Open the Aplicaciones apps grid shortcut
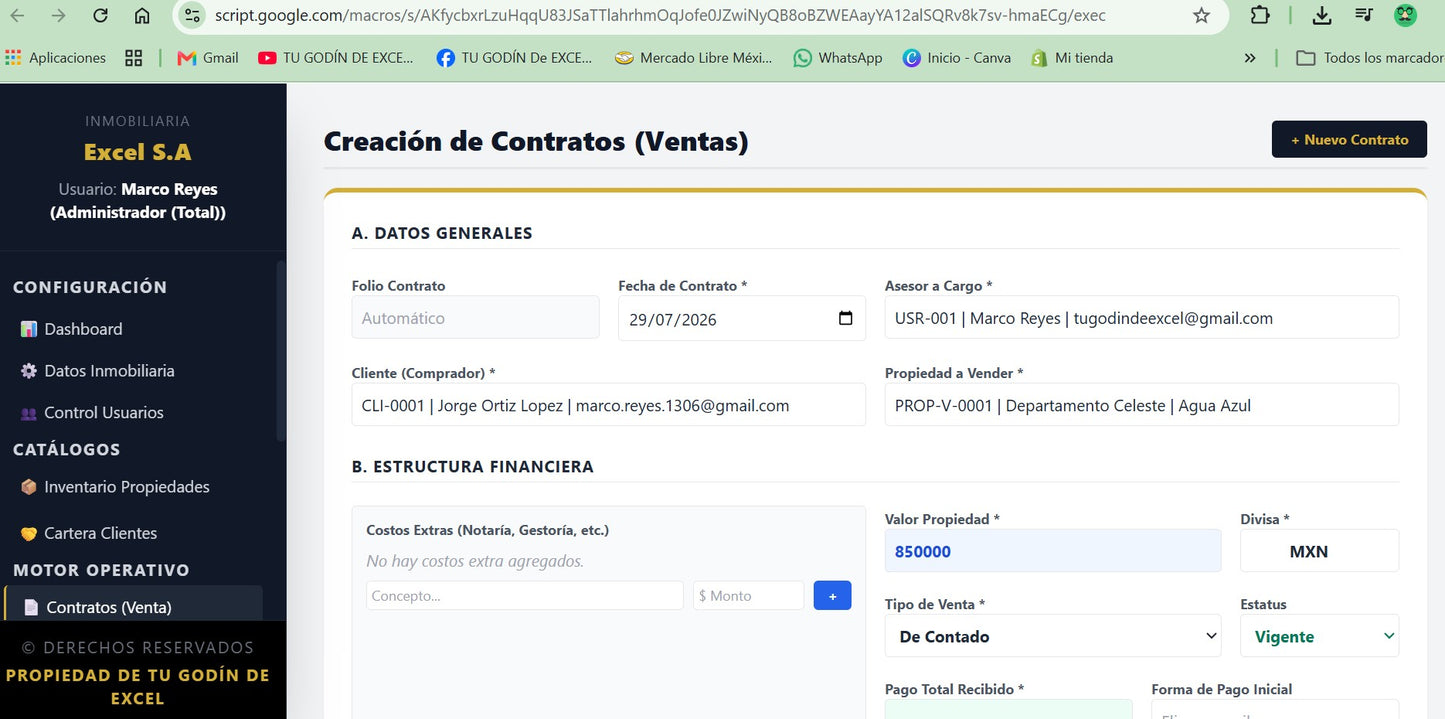 point(56,58)
